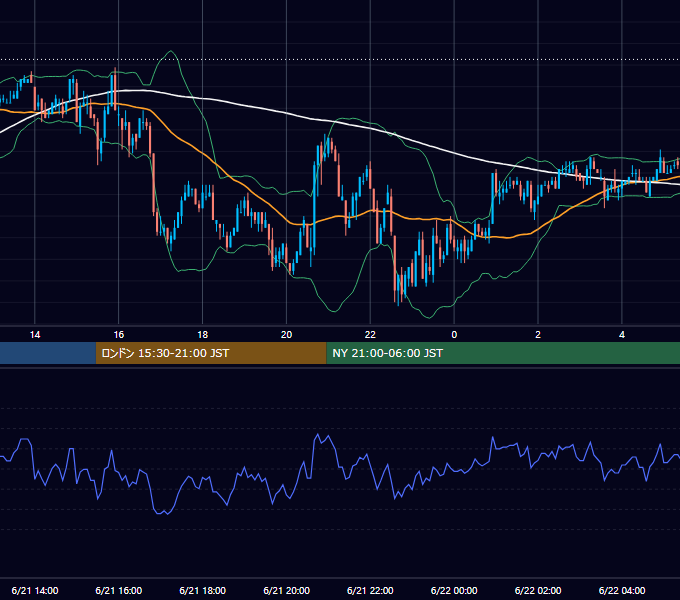680x600 pixels.
Task: Click hour label 14 on price chart axis
Action: (35, 335)
